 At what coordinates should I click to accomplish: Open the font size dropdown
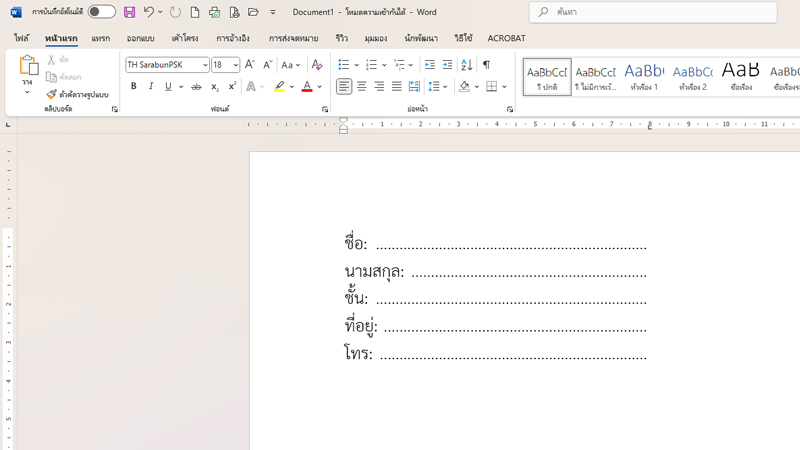236,65
